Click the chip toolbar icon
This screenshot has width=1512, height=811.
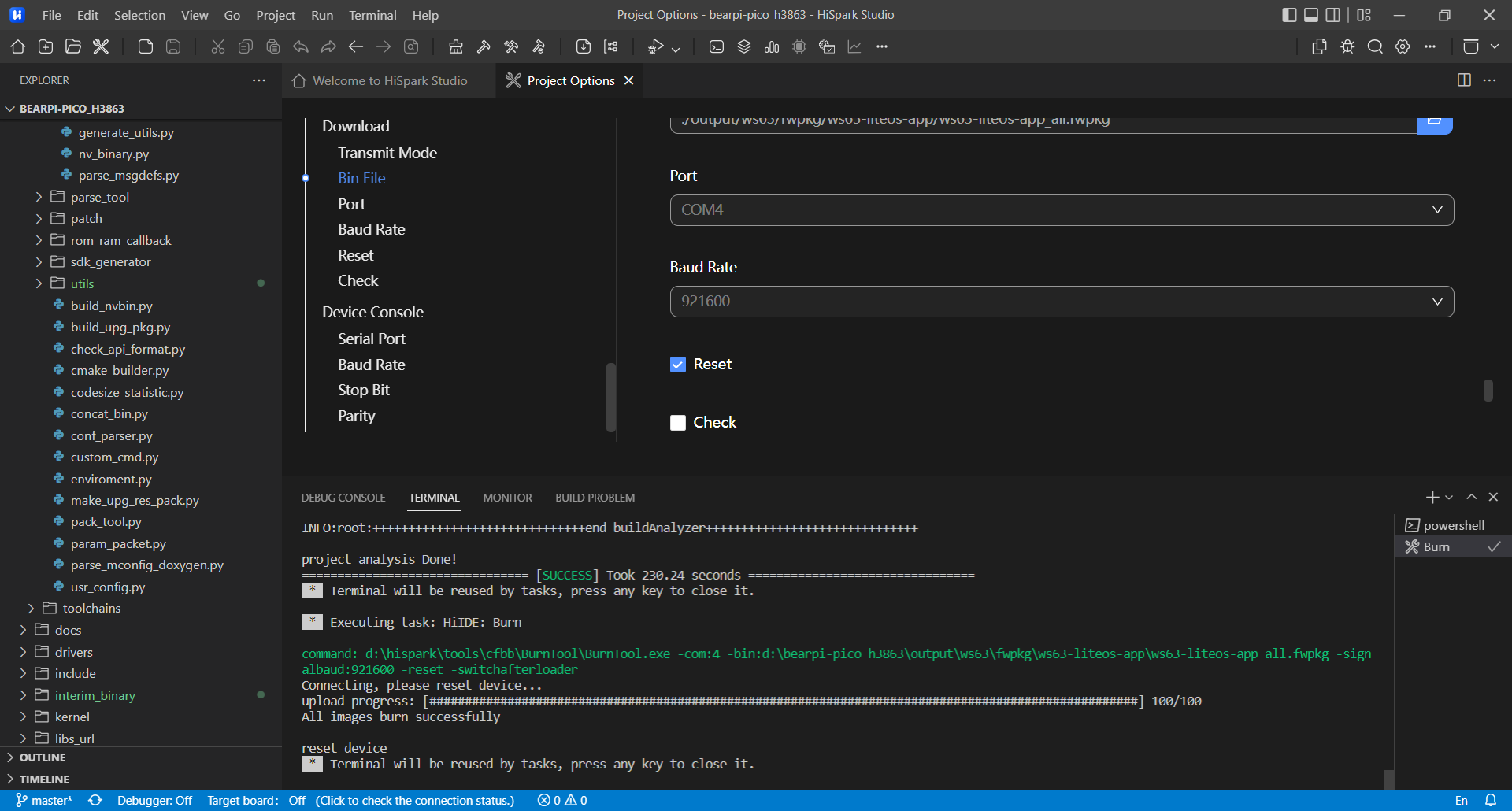tap(799, 47)
